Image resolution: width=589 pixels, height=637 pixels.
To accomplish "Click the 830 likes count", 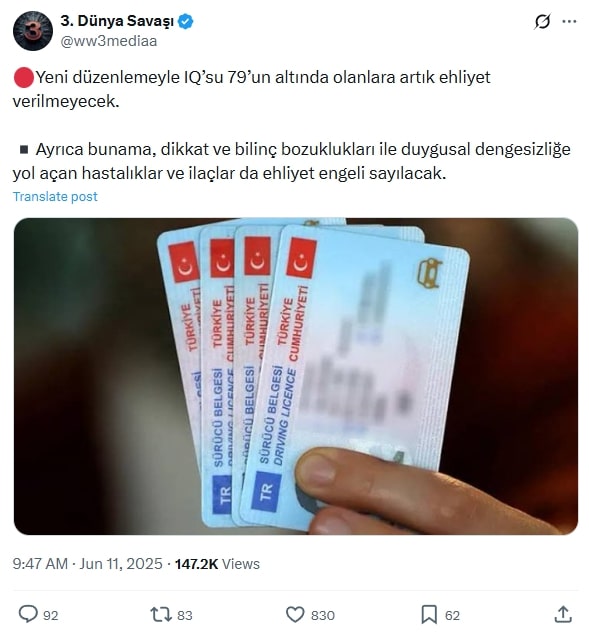I will [x=323, y=615].
